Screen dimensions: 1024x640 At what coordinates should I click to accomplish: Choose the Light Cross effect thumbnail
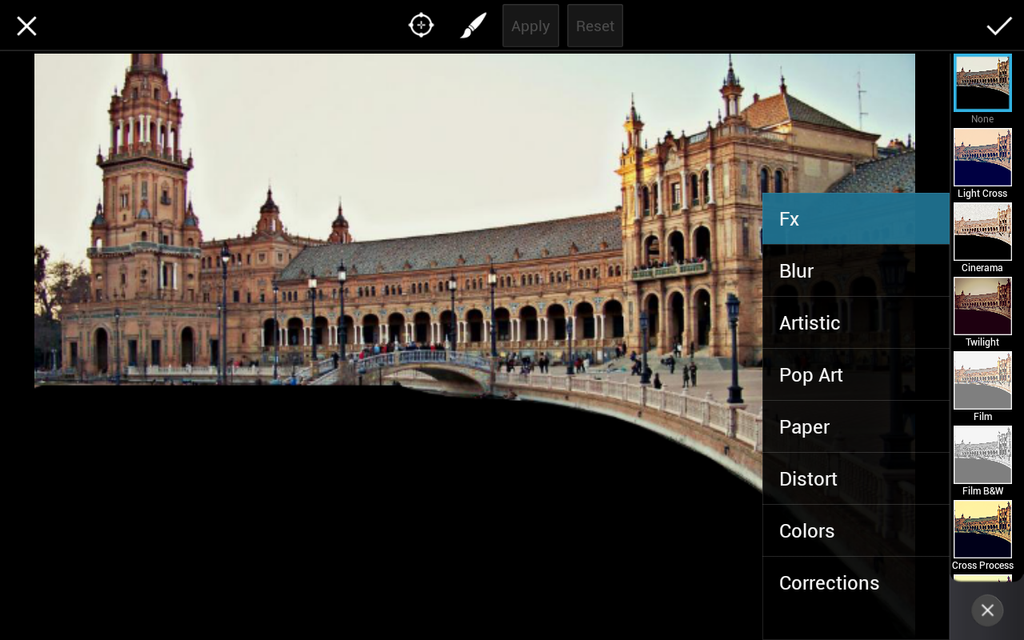[x=982, y=157]
